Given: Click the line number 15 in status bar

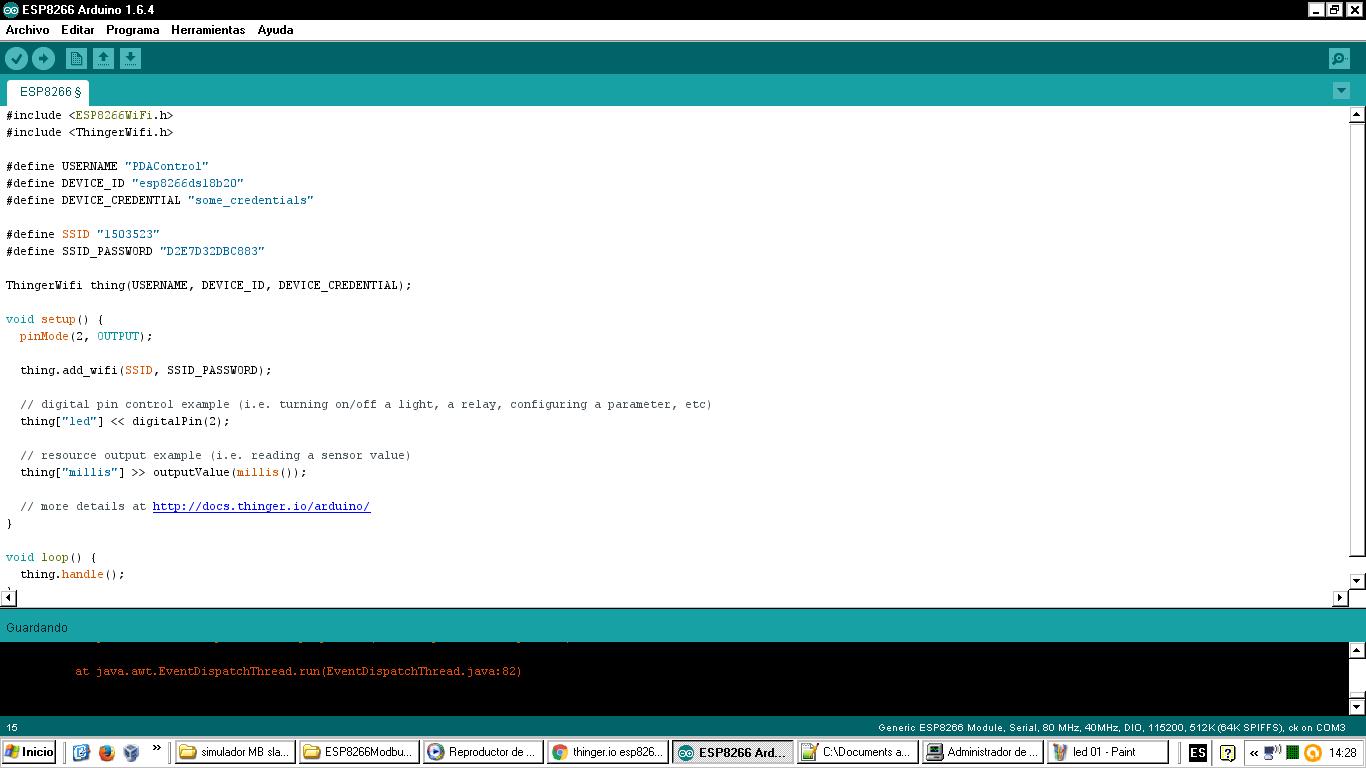Looking at the screenshot, I should (x=12, y=727).
